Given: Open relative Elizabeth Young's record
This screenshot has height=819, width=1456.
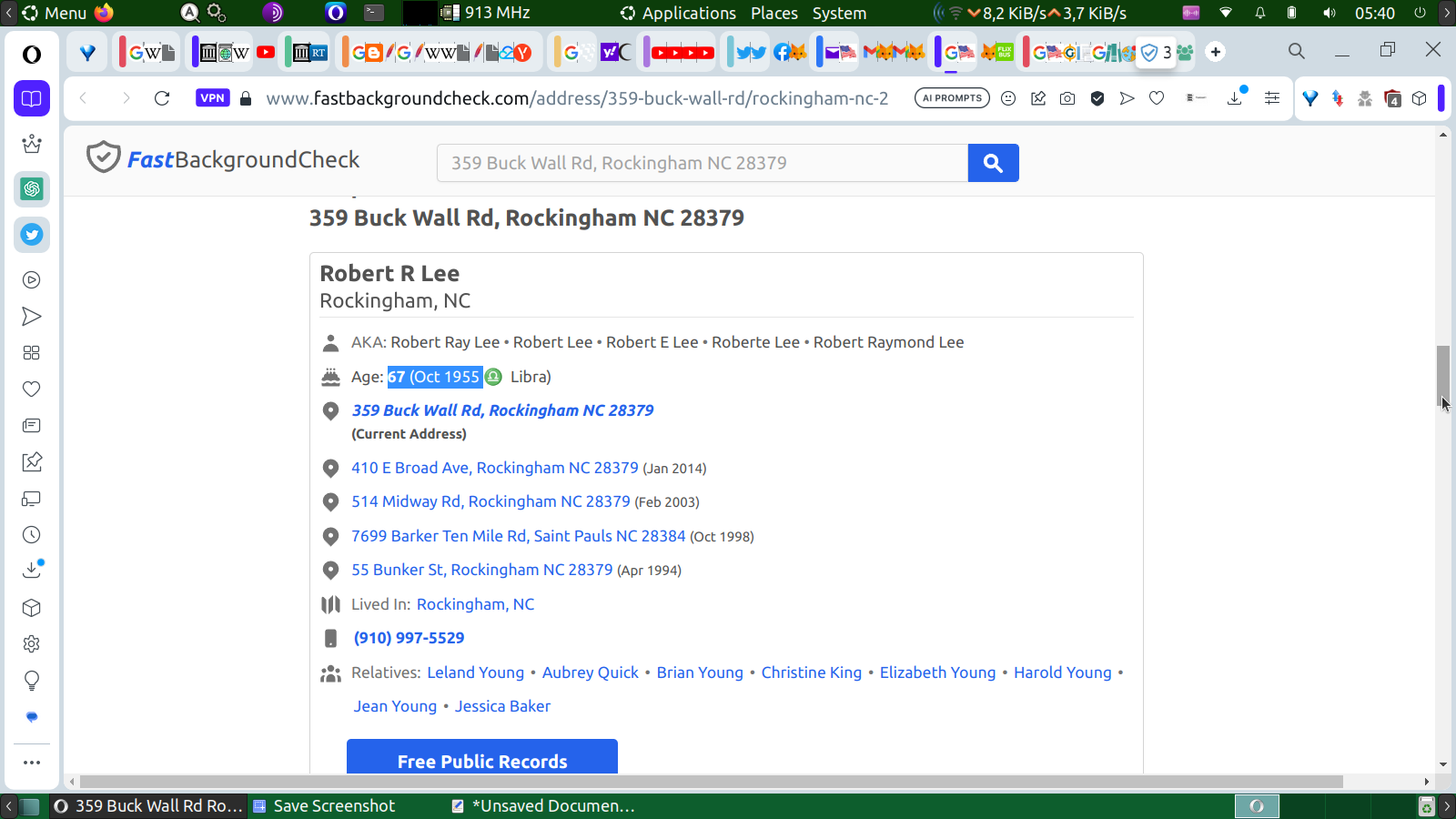Looking at the screenshot, I should pyautogui.click(x=938, y=672).
